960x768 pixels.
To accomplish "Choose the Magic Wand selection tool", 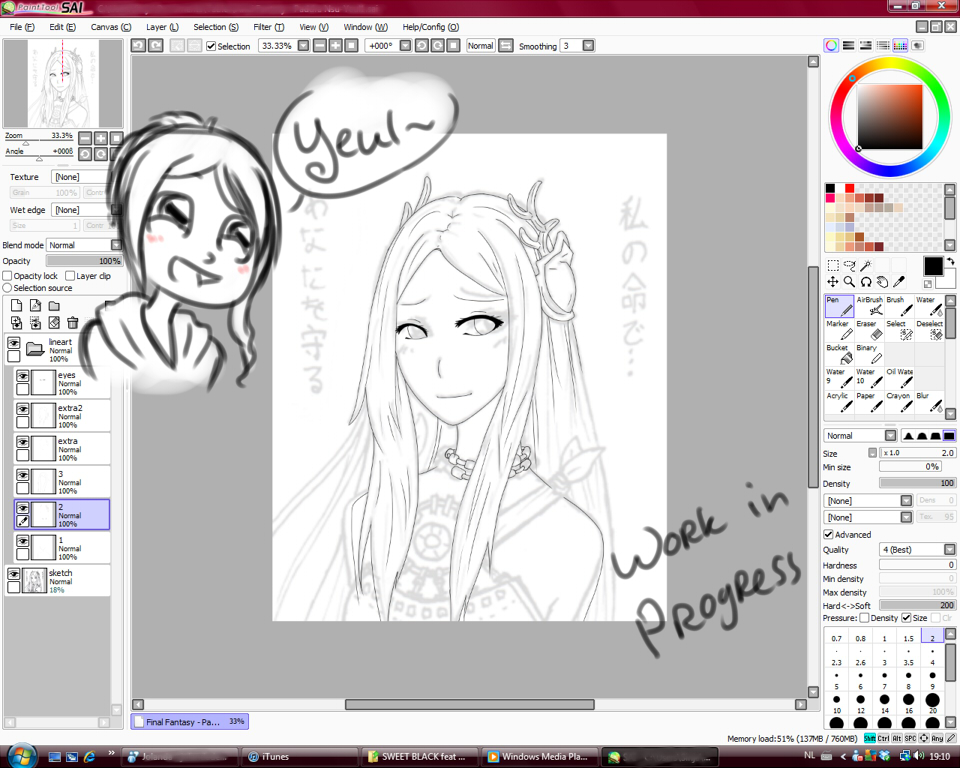I will (866, 266).
